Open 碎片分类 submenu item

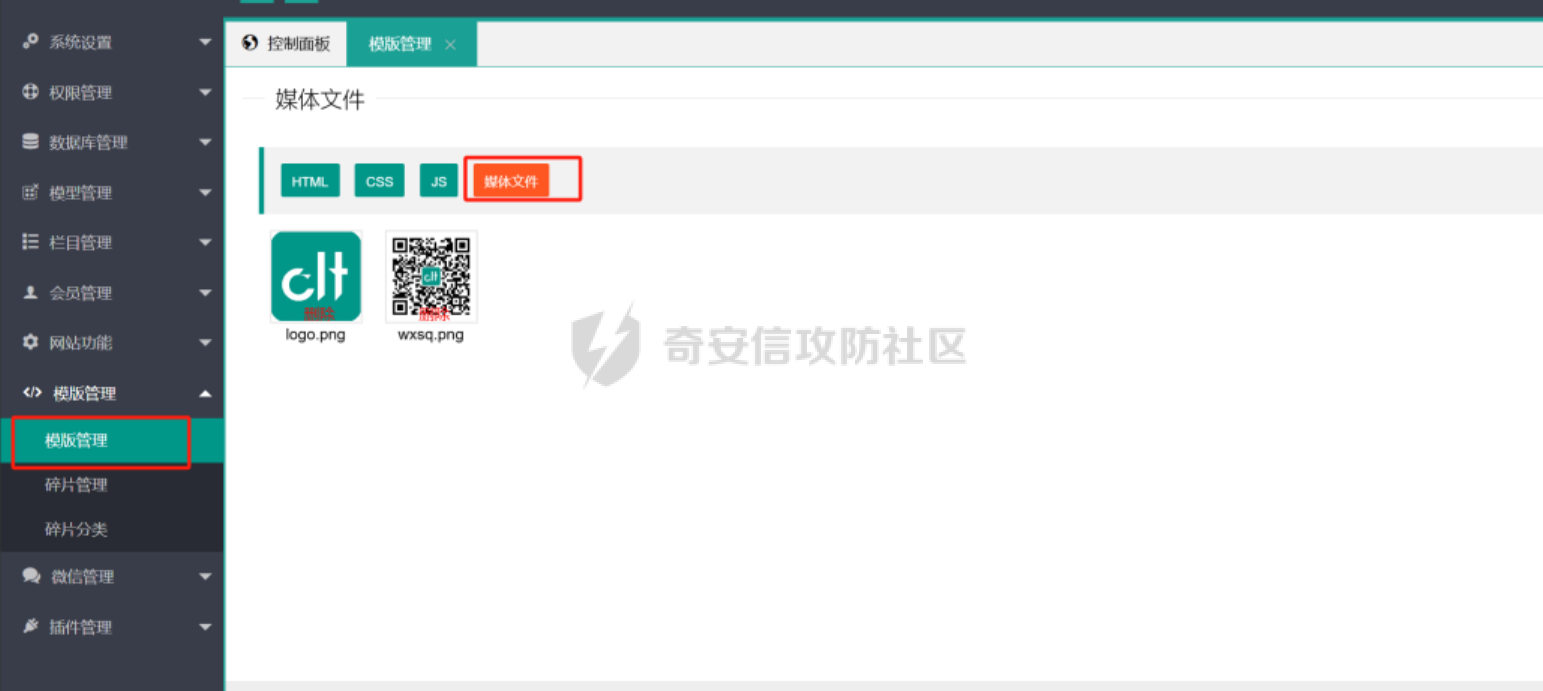click(x=76, y=529)
